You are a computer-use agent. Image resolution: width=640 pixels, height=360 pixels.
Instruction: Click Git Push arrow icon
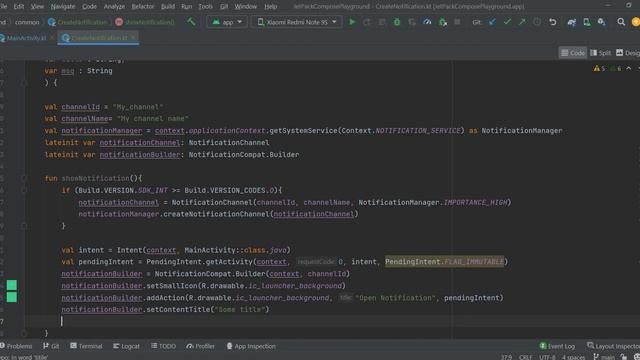[x=522, y=22]
